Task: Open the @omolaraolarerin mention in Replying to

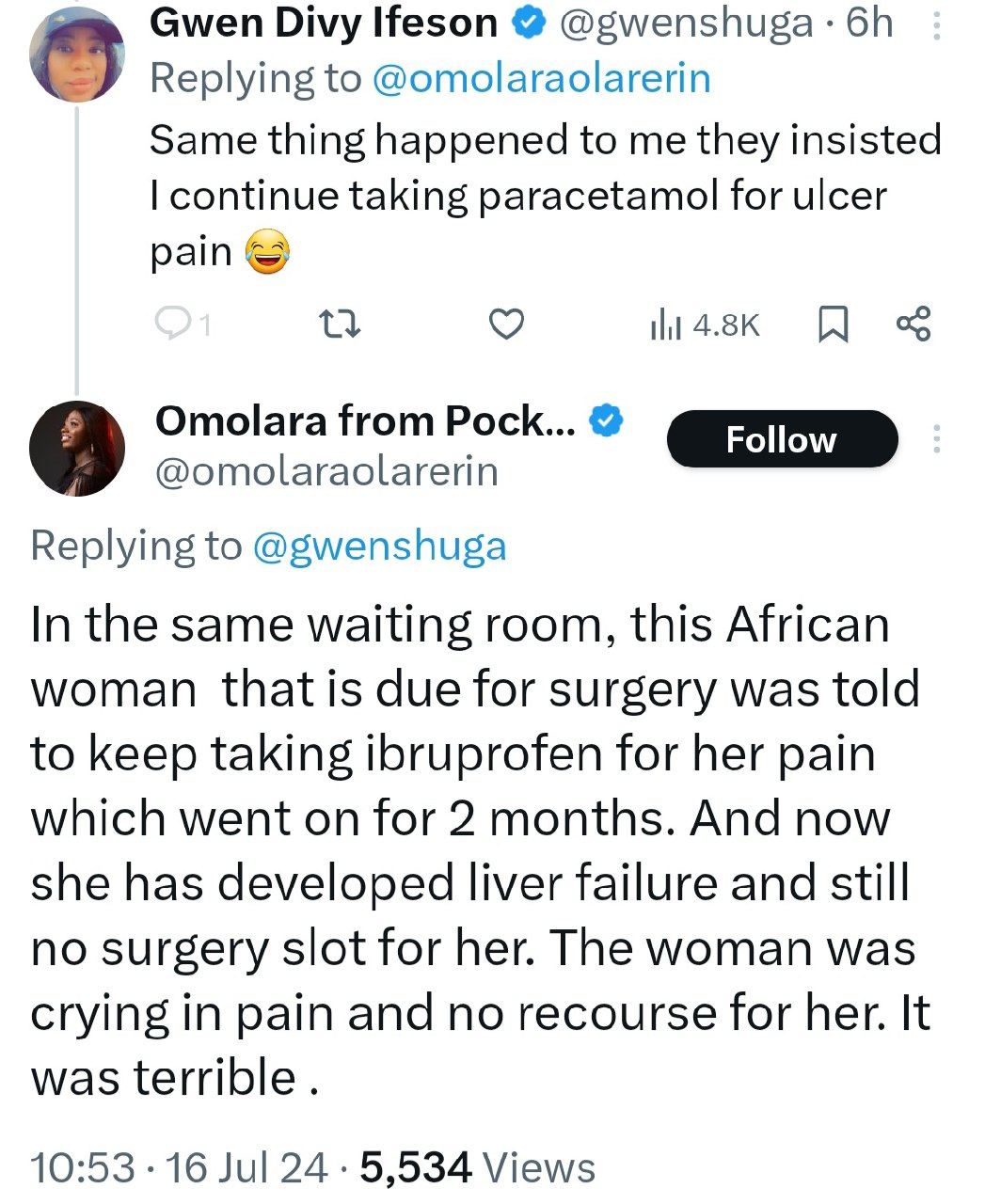Action: 541,79
